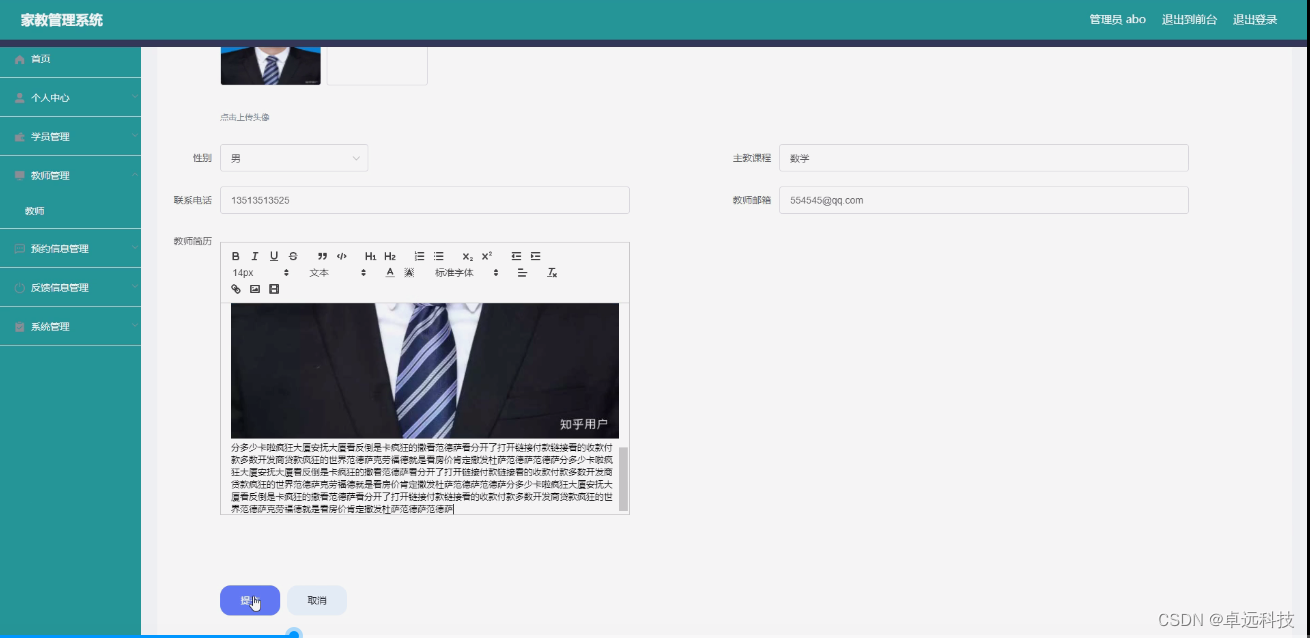Click the icon beside 系统管理
This screenshot has width=1310, height=638.
click(x=19, y=327)
